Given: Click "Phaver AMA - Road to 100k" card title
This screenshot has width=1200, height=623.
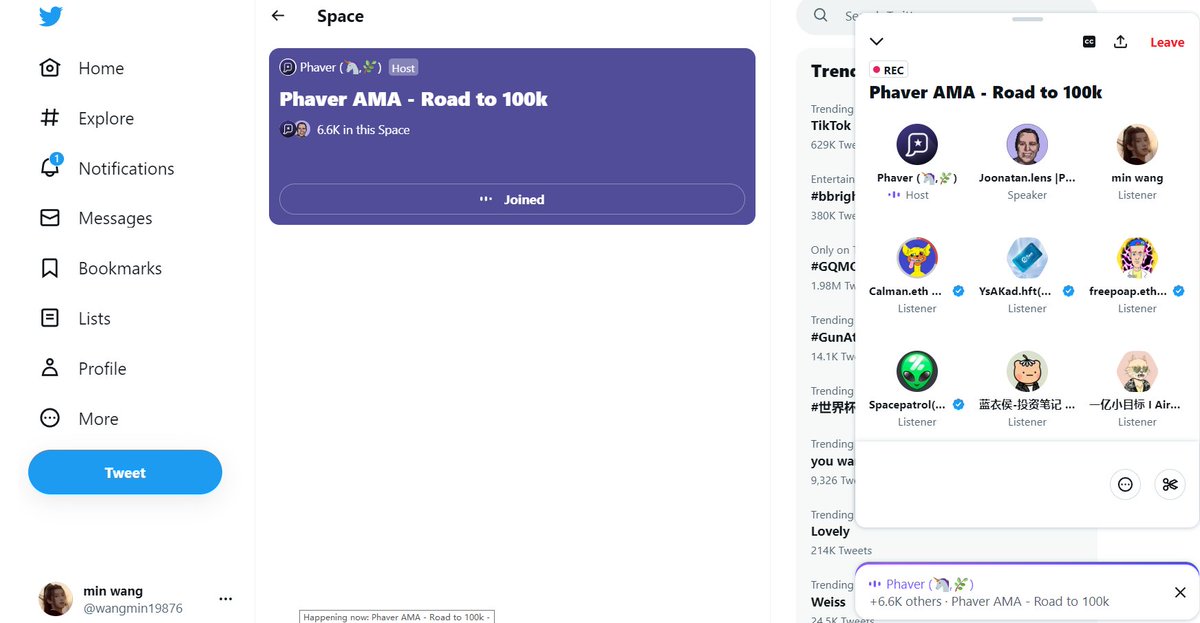Looking at the screenshot, I should click(413, 99).
